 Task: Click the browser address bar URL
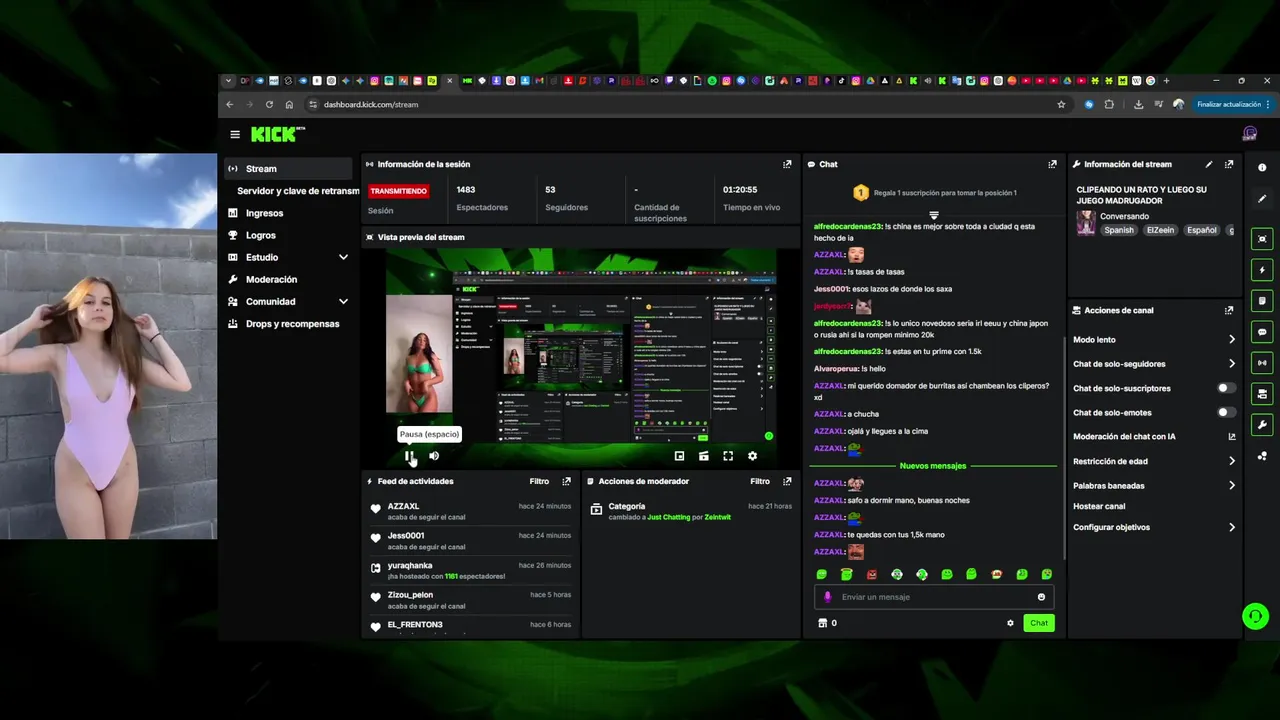(x=371, y=104)
